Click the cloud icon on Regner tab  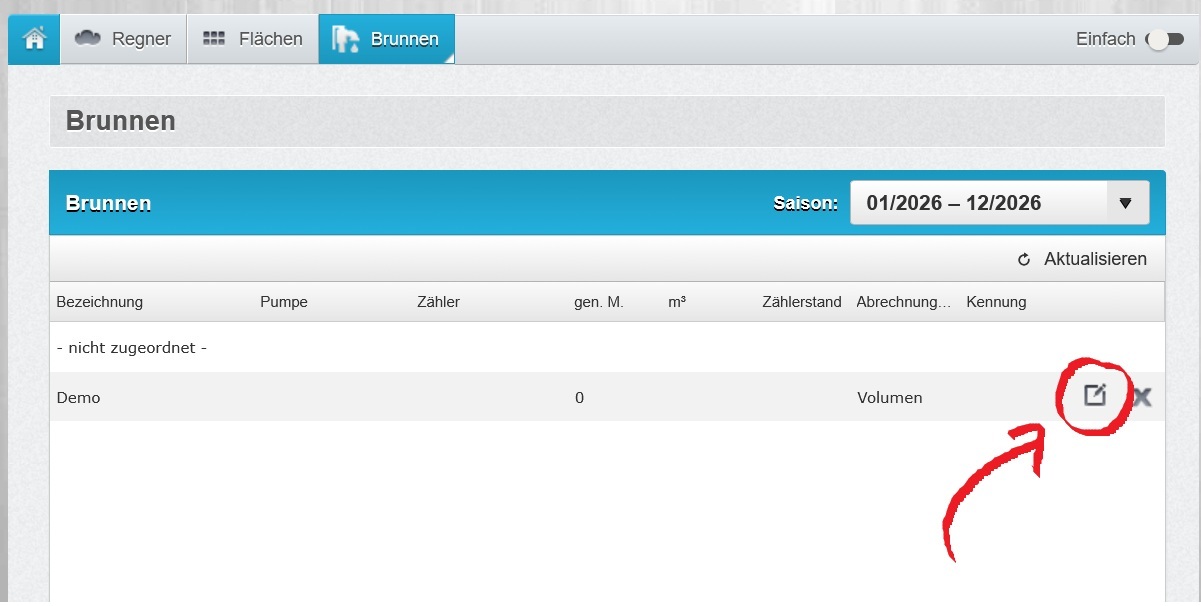click(89, 39)
